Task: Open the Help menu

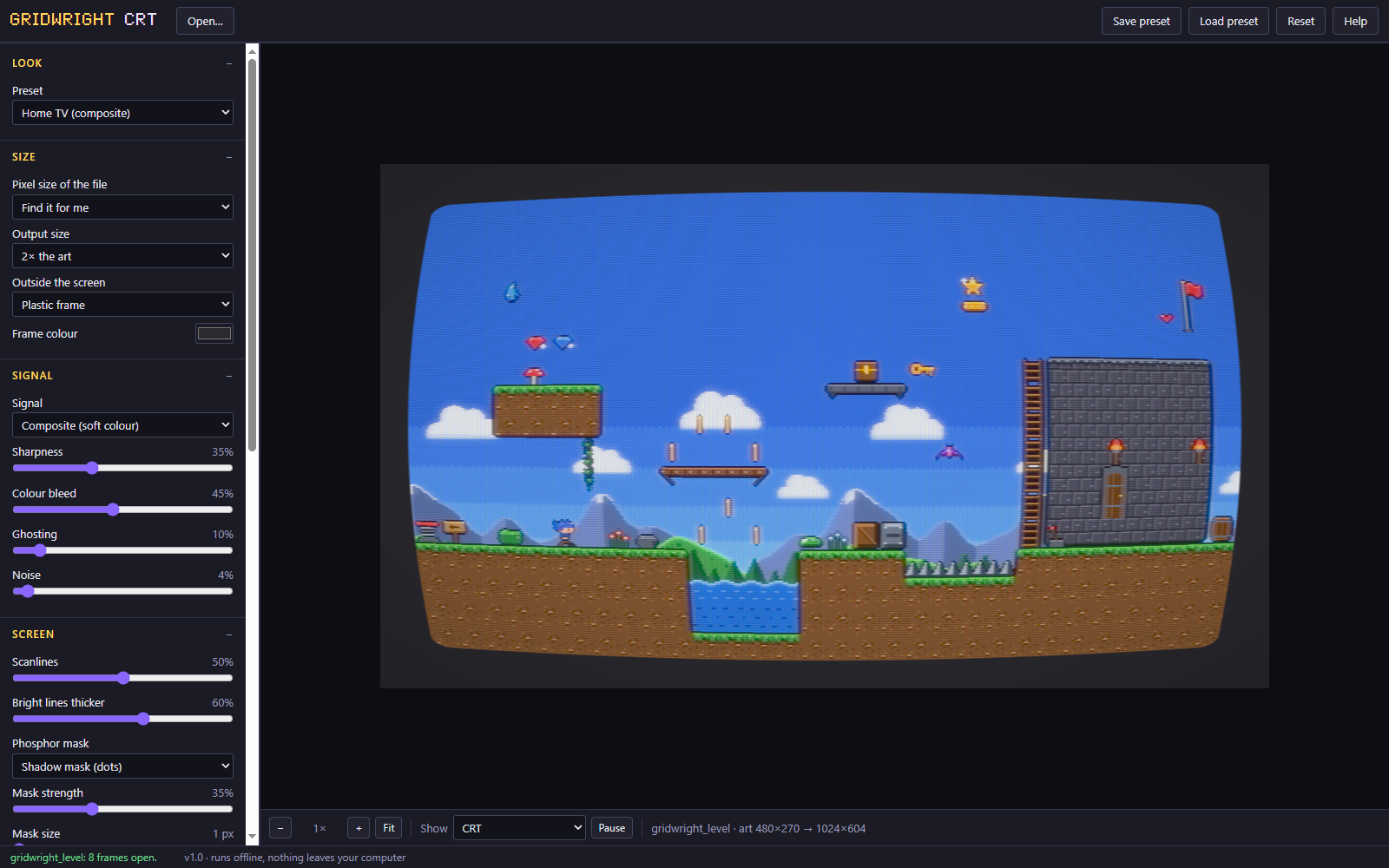Action: point(1355,21)
